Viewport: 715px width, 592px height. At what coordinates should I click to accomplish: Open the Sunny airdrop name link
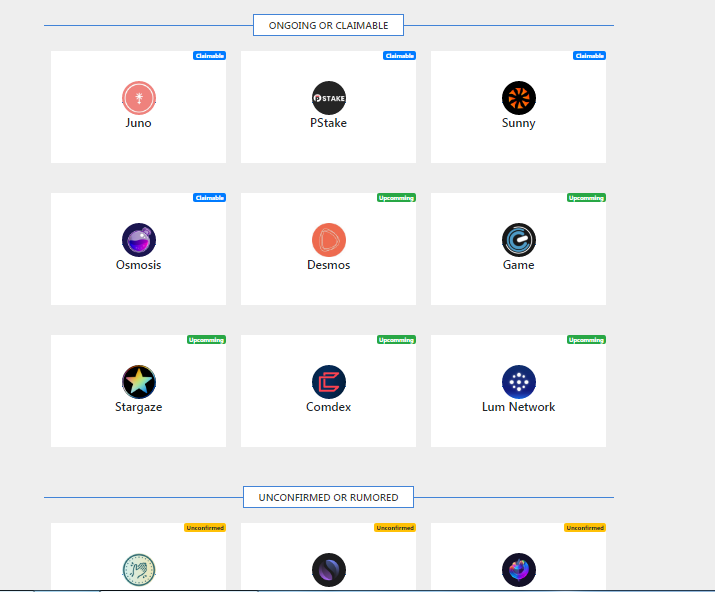click(518, 124)
